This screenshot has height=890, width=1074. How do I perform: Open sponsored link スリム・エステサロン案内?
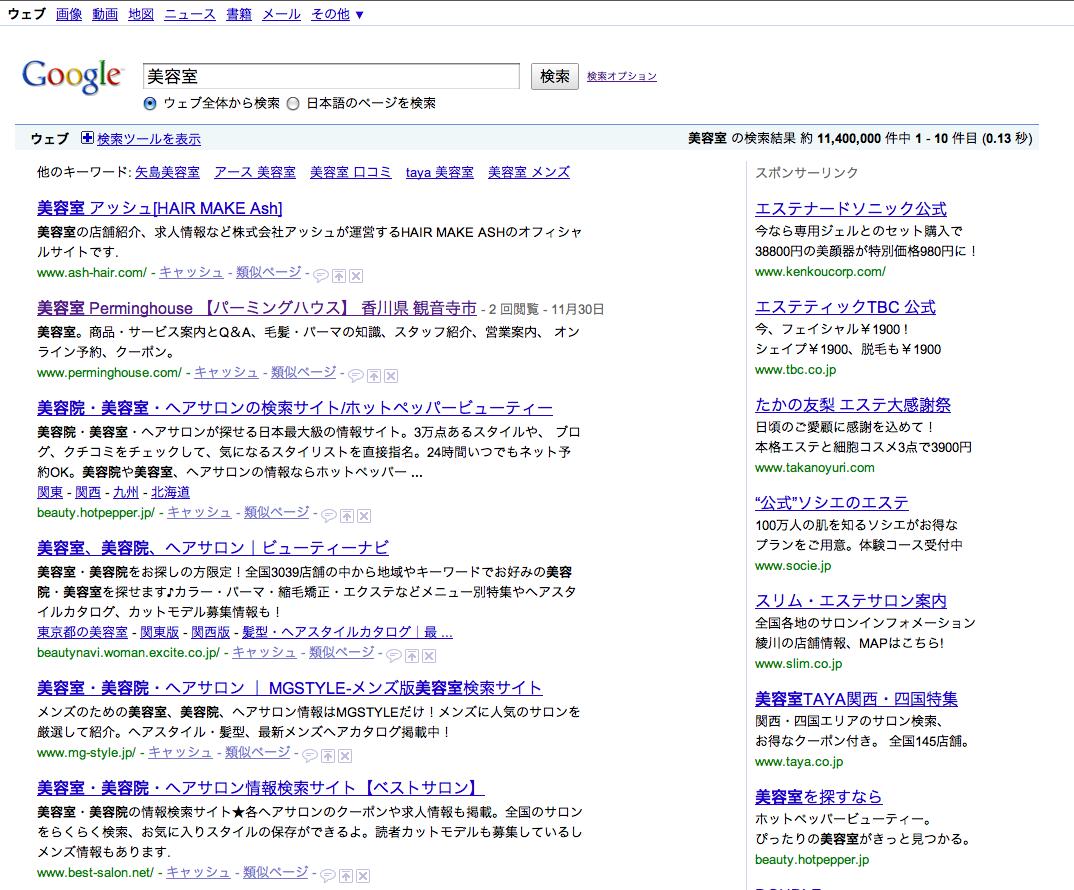pos(851,601)
